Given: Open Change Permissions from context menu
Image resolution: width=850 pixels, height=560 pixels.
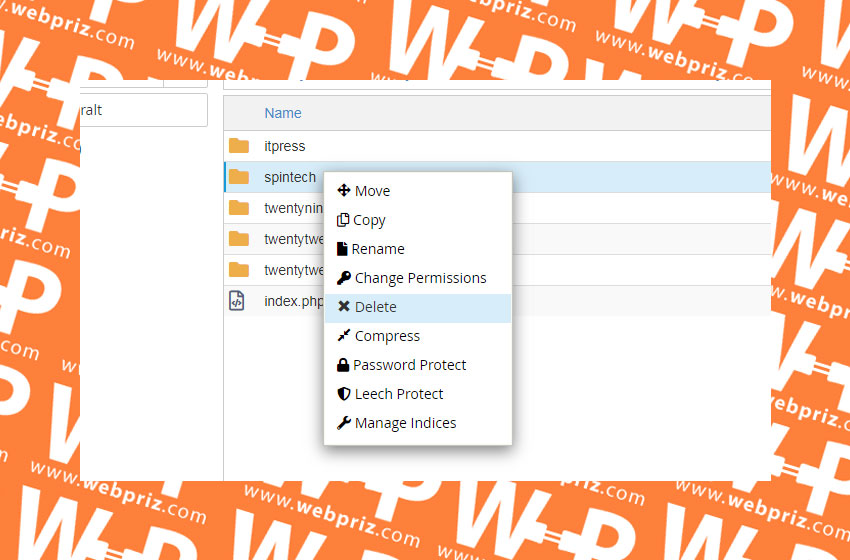Looking at the screenshot, I should coord(417,278).
